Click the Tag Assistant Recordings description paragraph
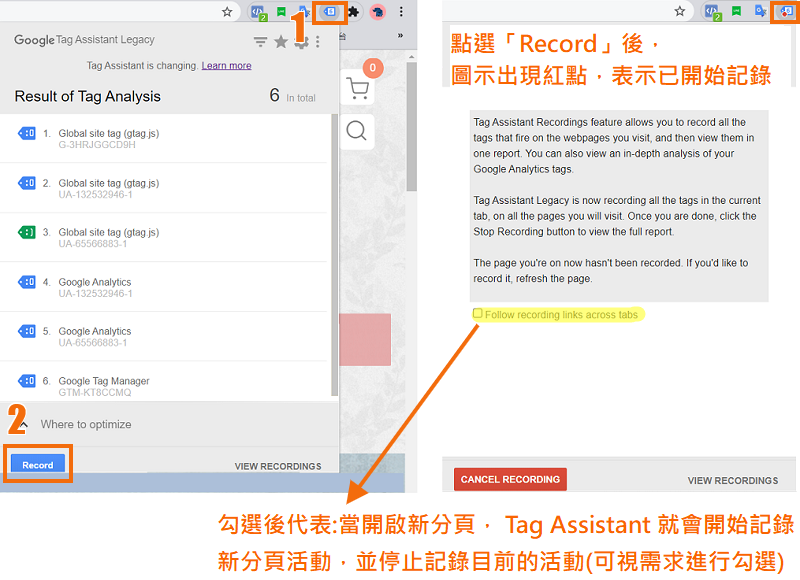Viewport: 800px width, 580px height. [614, 145]
